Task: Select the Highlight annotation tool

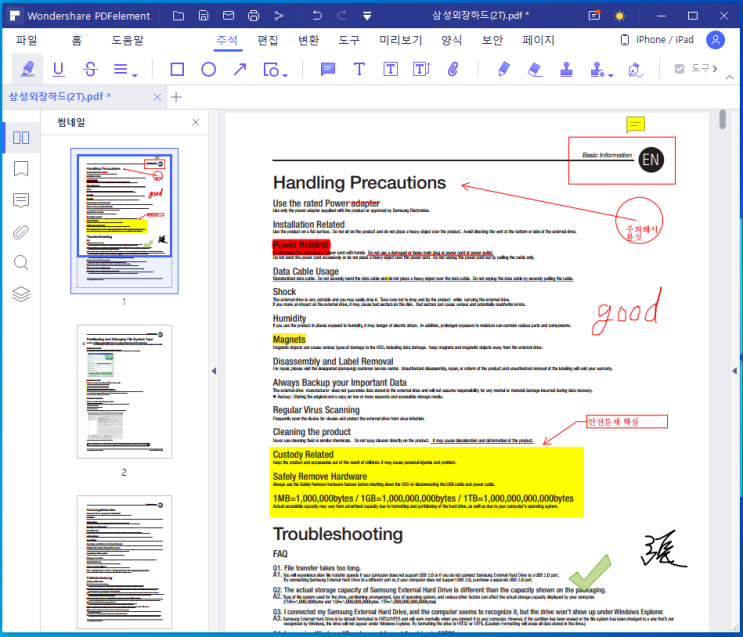Action: [x=27, y=69]
